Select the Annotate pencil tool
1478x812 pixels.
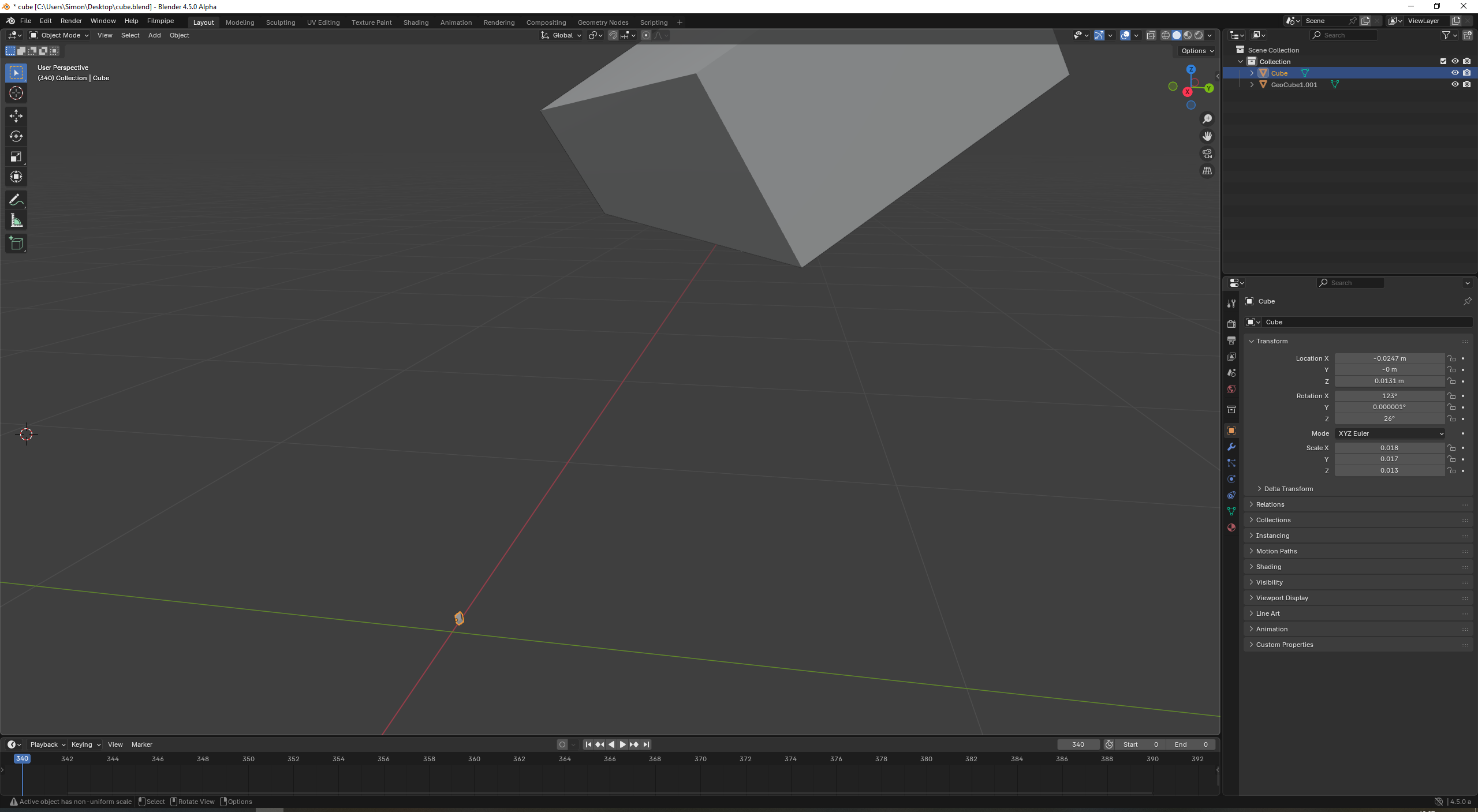pyautogui.click(x=16, y=200)
